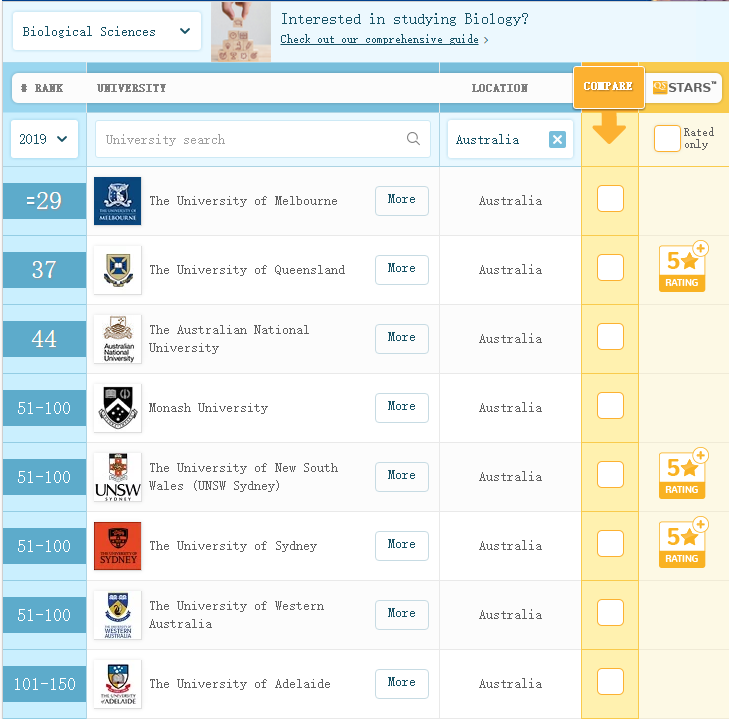Open the 5-star rating badge for University of Sydney
The width and height of the screenshot is (729, 719).
click(683, 543)
